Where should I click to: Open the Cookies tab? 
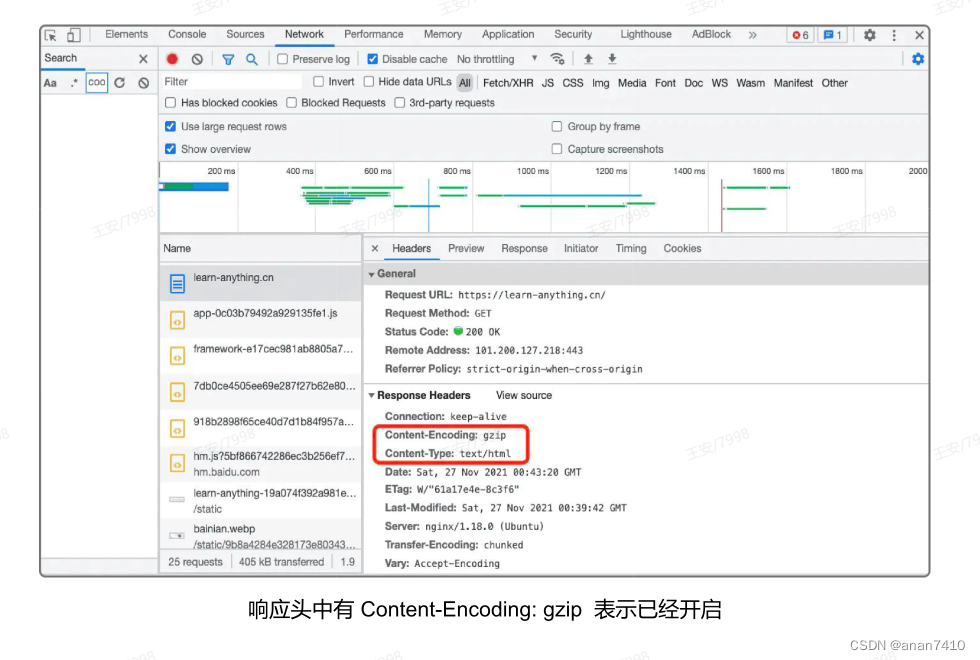point(682,248)
